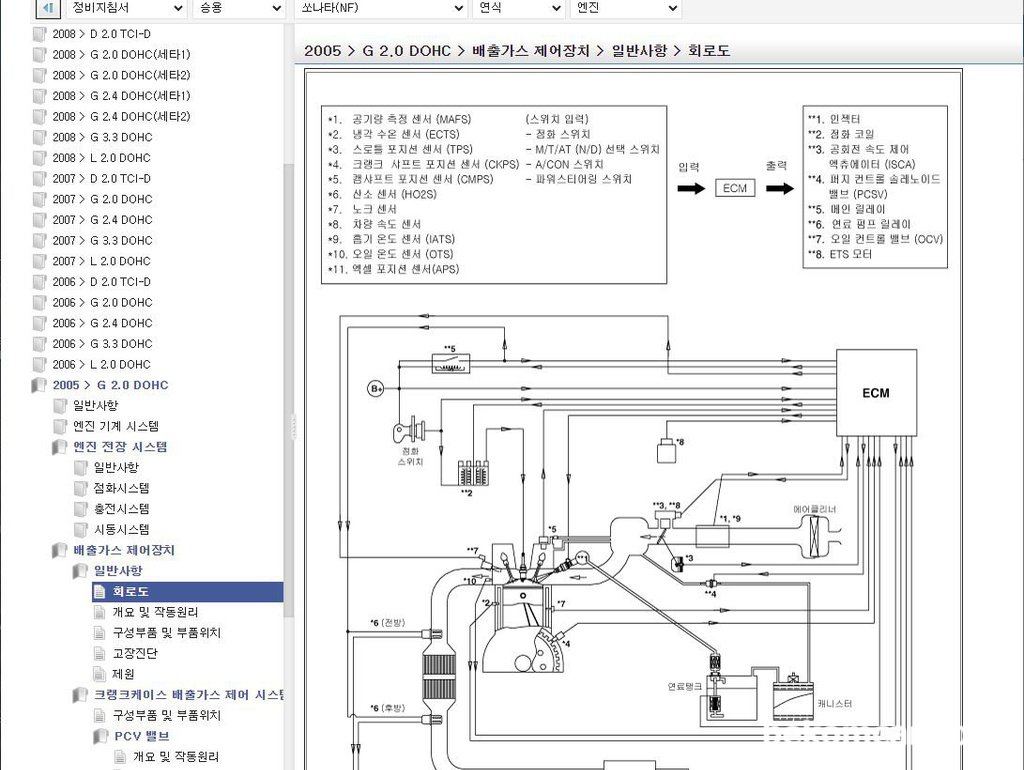Click book icon beside 2006 > L 2.0 DOHC
1024x770 pixels.
click(x=40, y=364)
